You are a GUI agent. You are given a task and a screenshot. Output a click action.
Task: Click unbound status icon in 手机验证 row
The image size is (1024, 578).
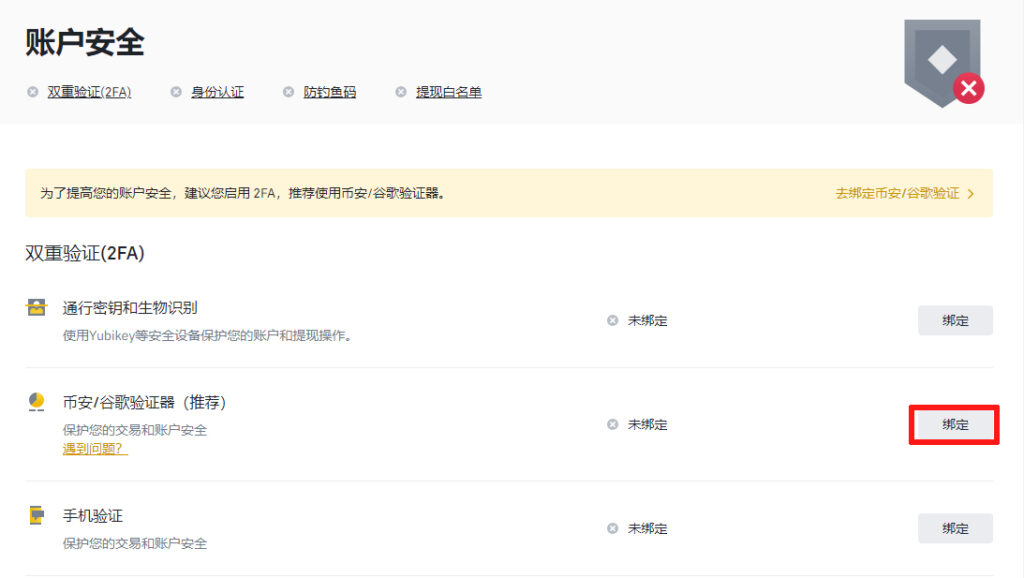[613, 528]
